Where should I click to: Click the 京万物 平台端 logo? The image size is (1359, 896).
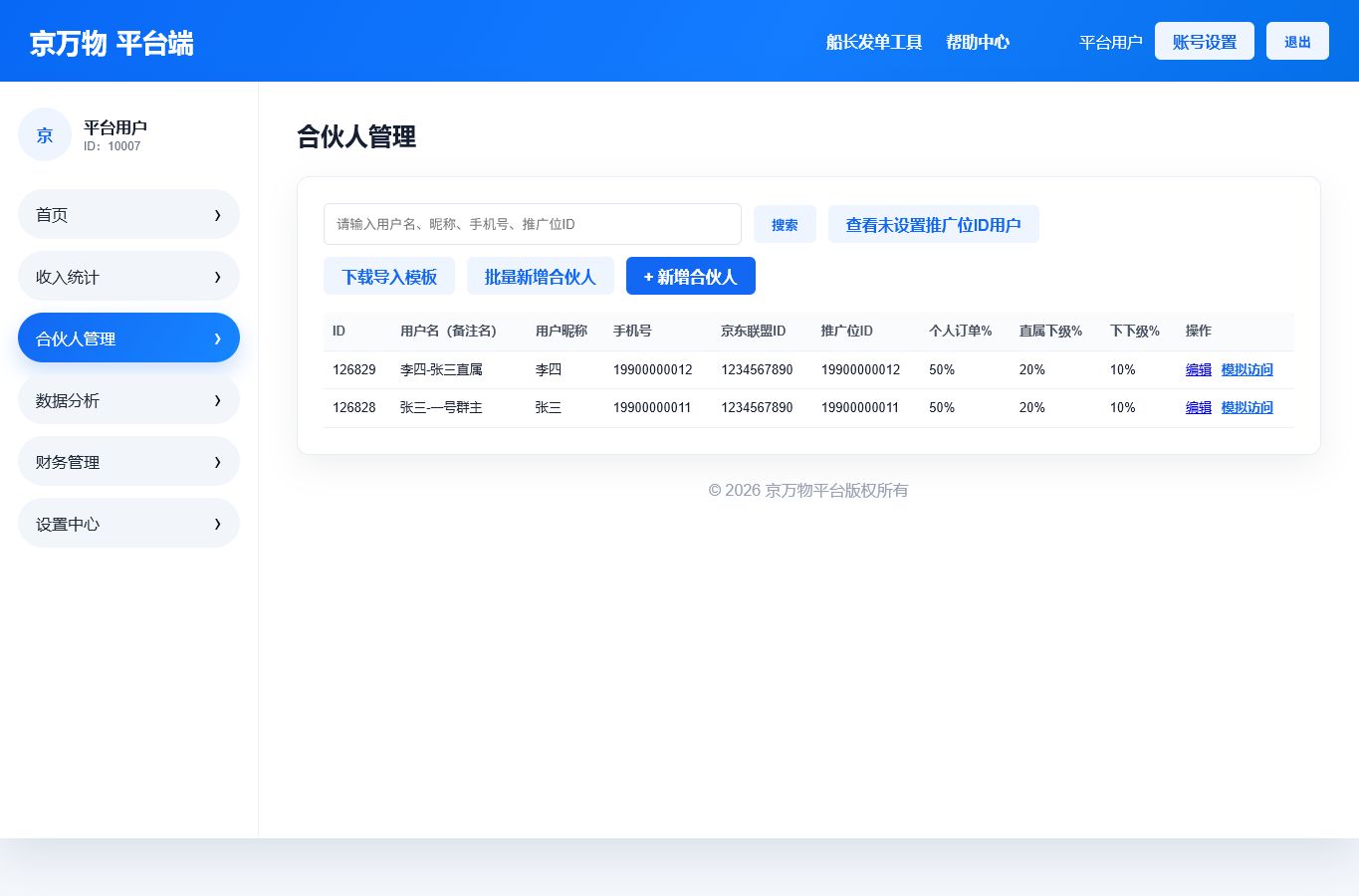click(112, 43)
